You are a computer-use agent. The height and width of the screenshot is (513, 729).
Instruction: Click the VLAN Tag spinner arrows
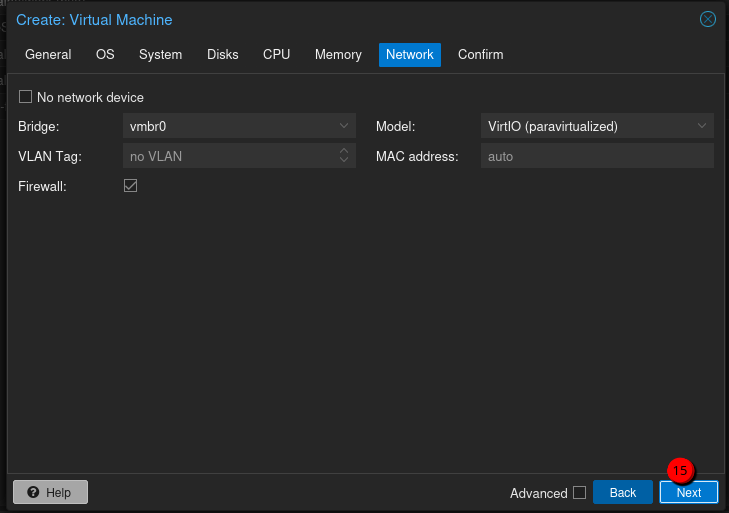[x=344, y=156]
